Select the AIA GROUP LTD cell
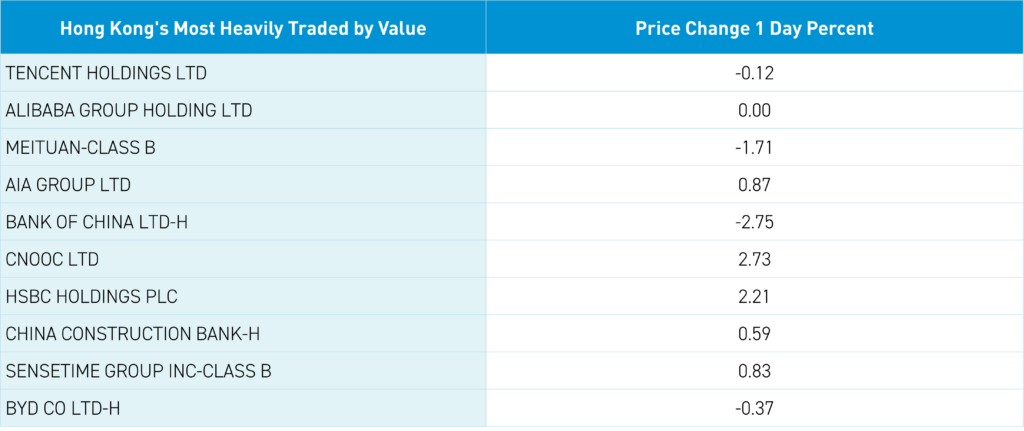This screenshot has width=1024, height=431. [x=68, y=184]
